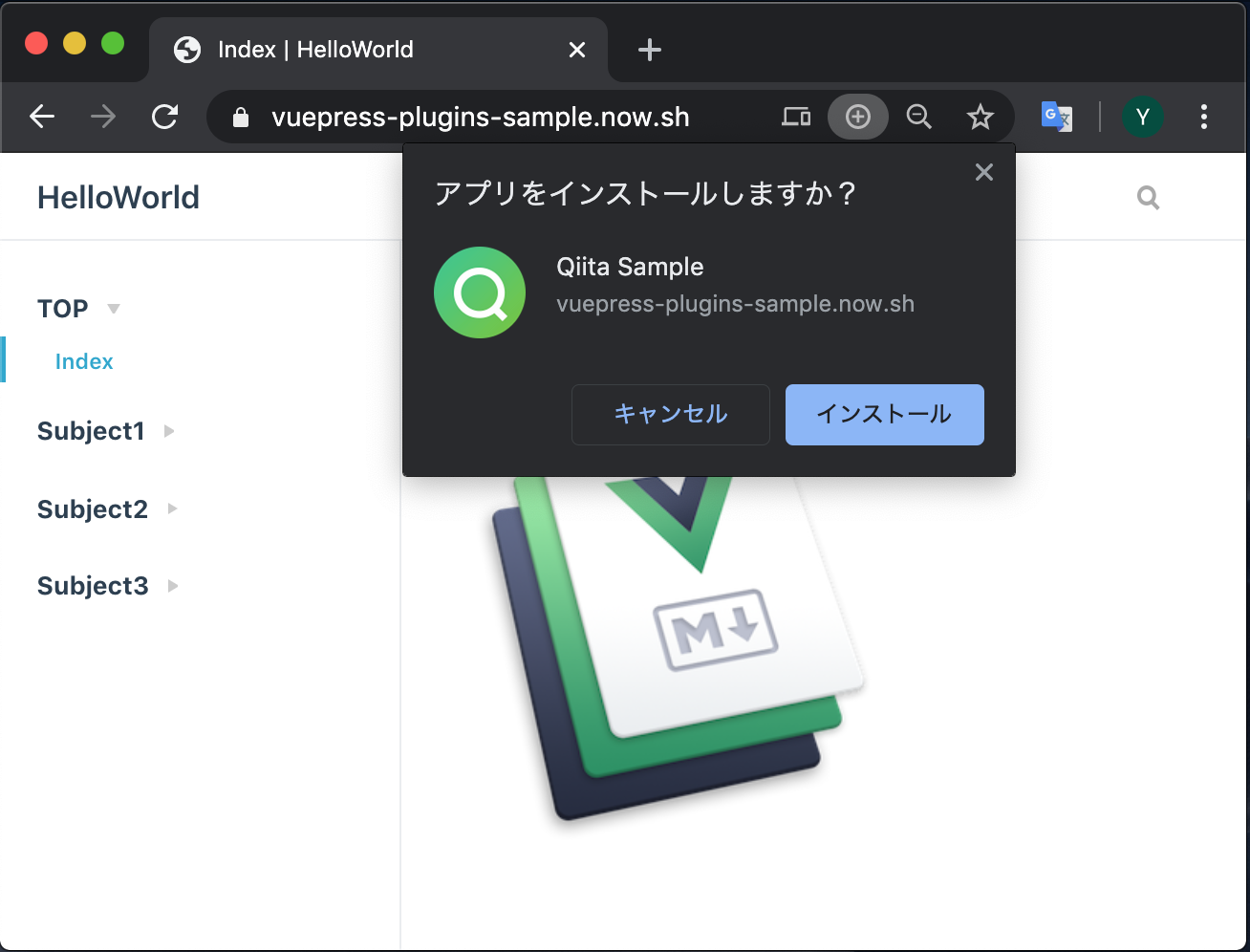Click the キャンセル button
Screen dimensions: 1250x952
click(x=671, y=415)
